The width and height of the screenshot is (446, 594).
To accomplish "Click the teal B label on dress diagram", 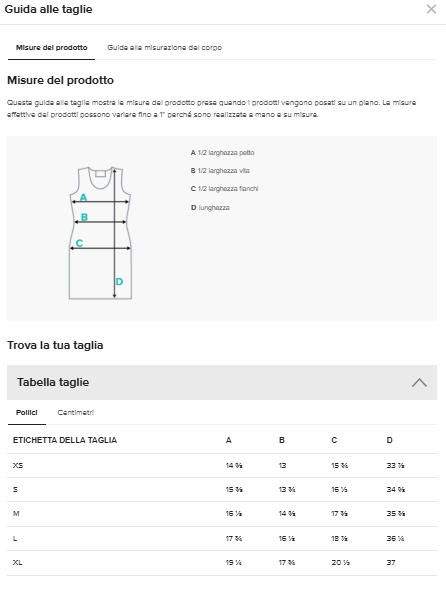I will coord(85,217).
